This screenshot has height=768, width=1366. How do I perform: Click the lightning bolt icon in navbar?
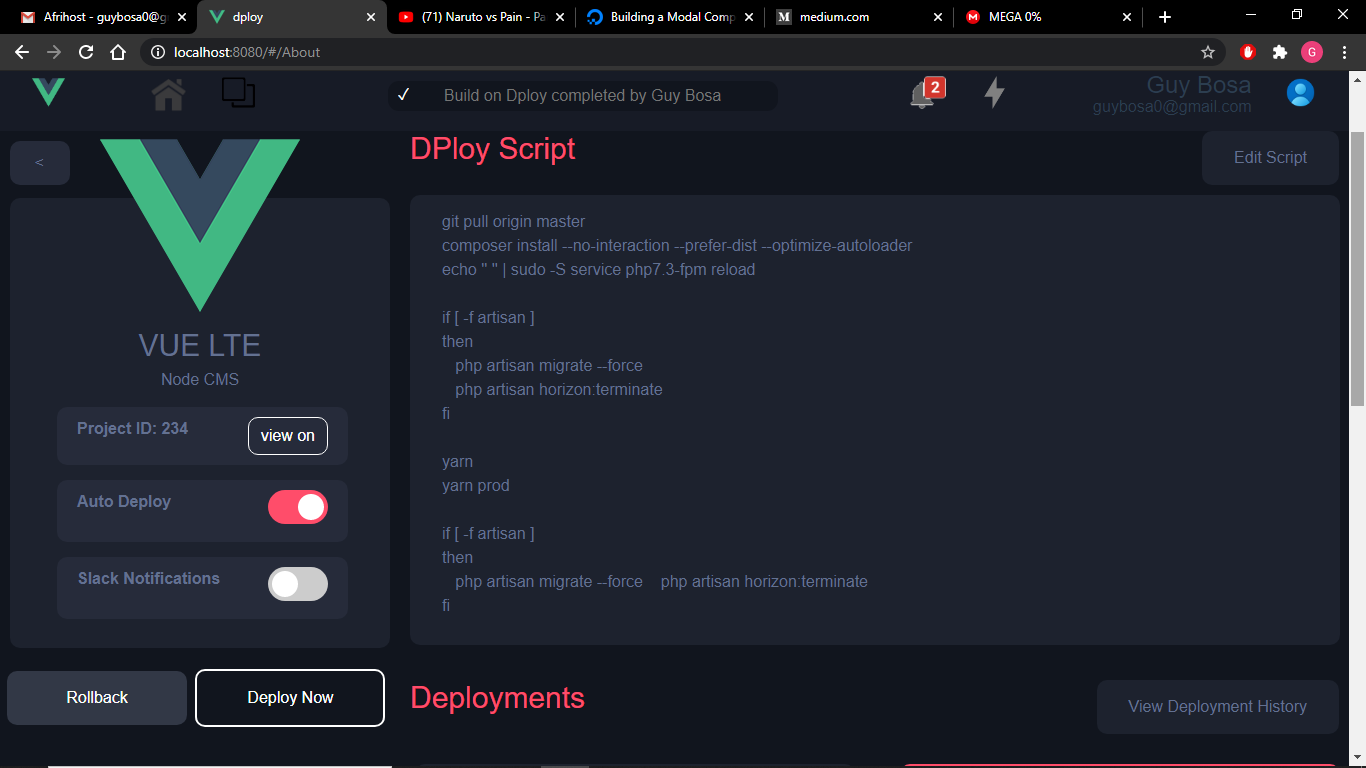tap(994, 93)
